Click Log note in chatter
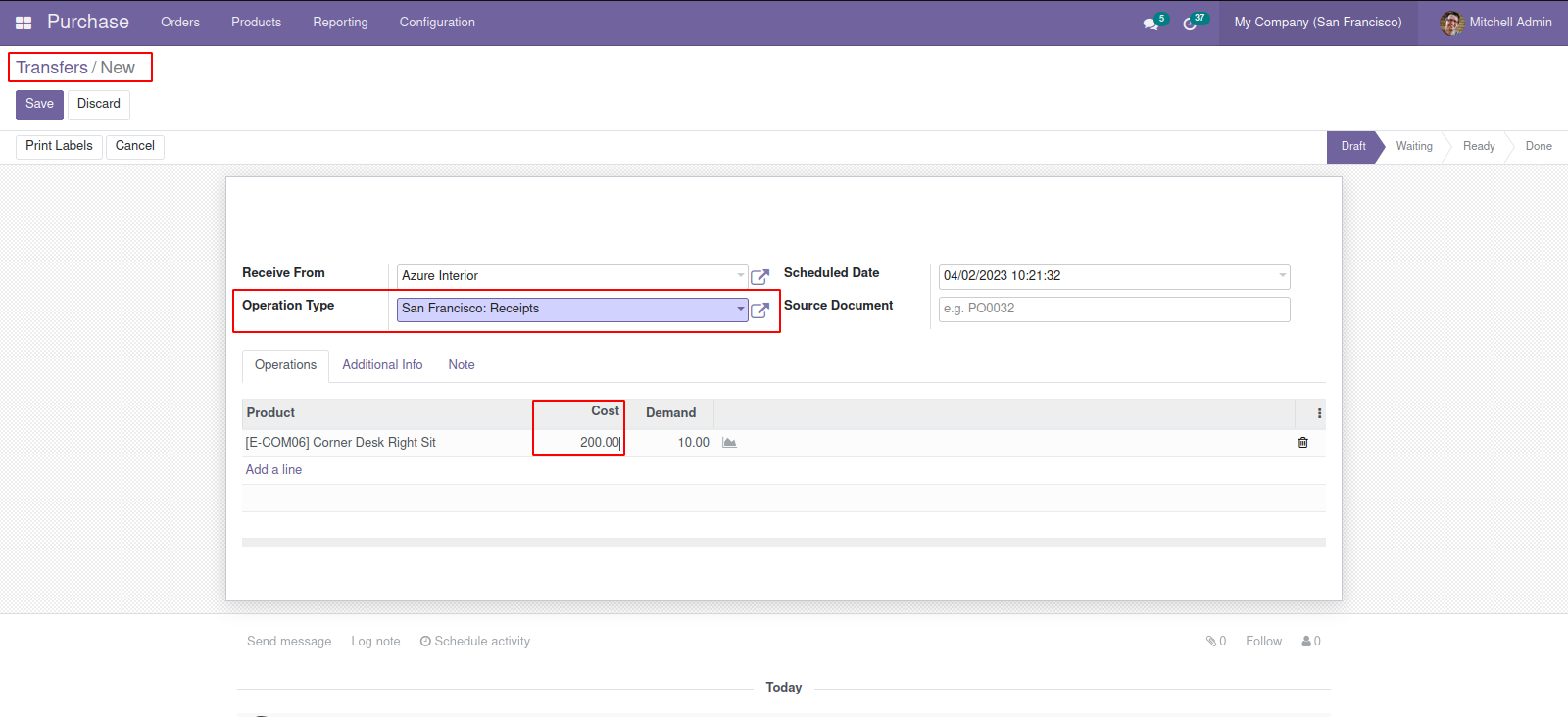The image size is (1568, 717). click(375, 642)
